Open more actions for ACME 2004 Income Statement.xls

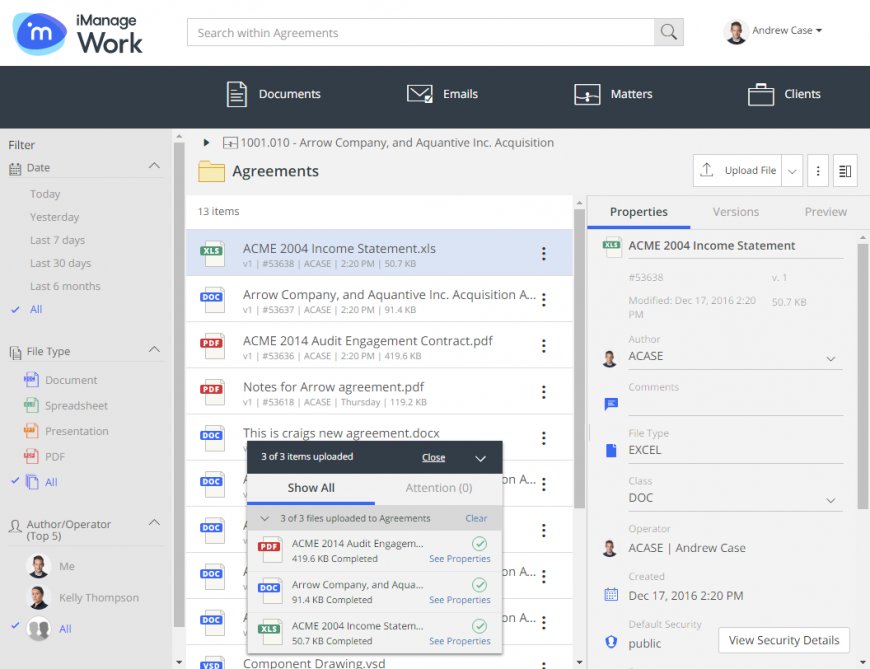(x=544, y=254)
